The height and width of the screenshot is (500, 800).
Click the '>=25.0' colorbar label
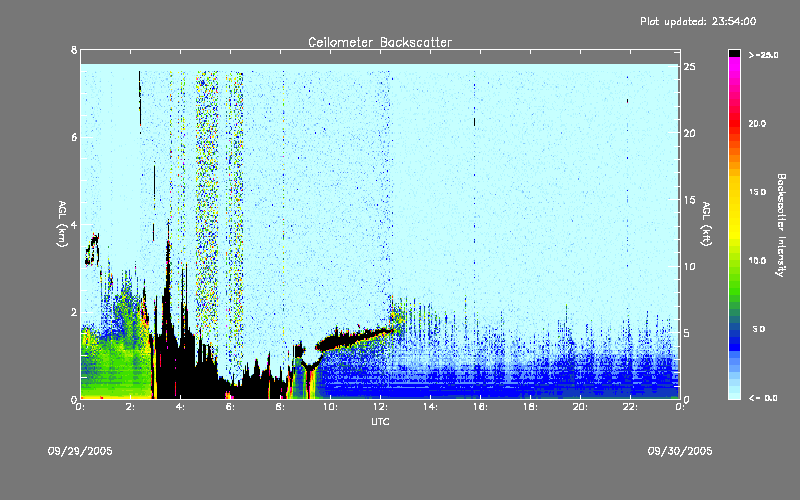(763, 55)
